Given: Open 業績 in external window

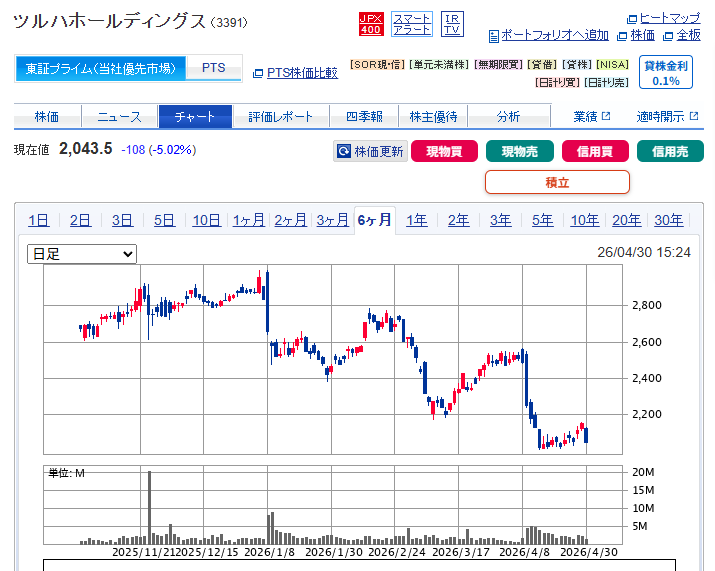Looking at the screenshot, I should point(591,117).
